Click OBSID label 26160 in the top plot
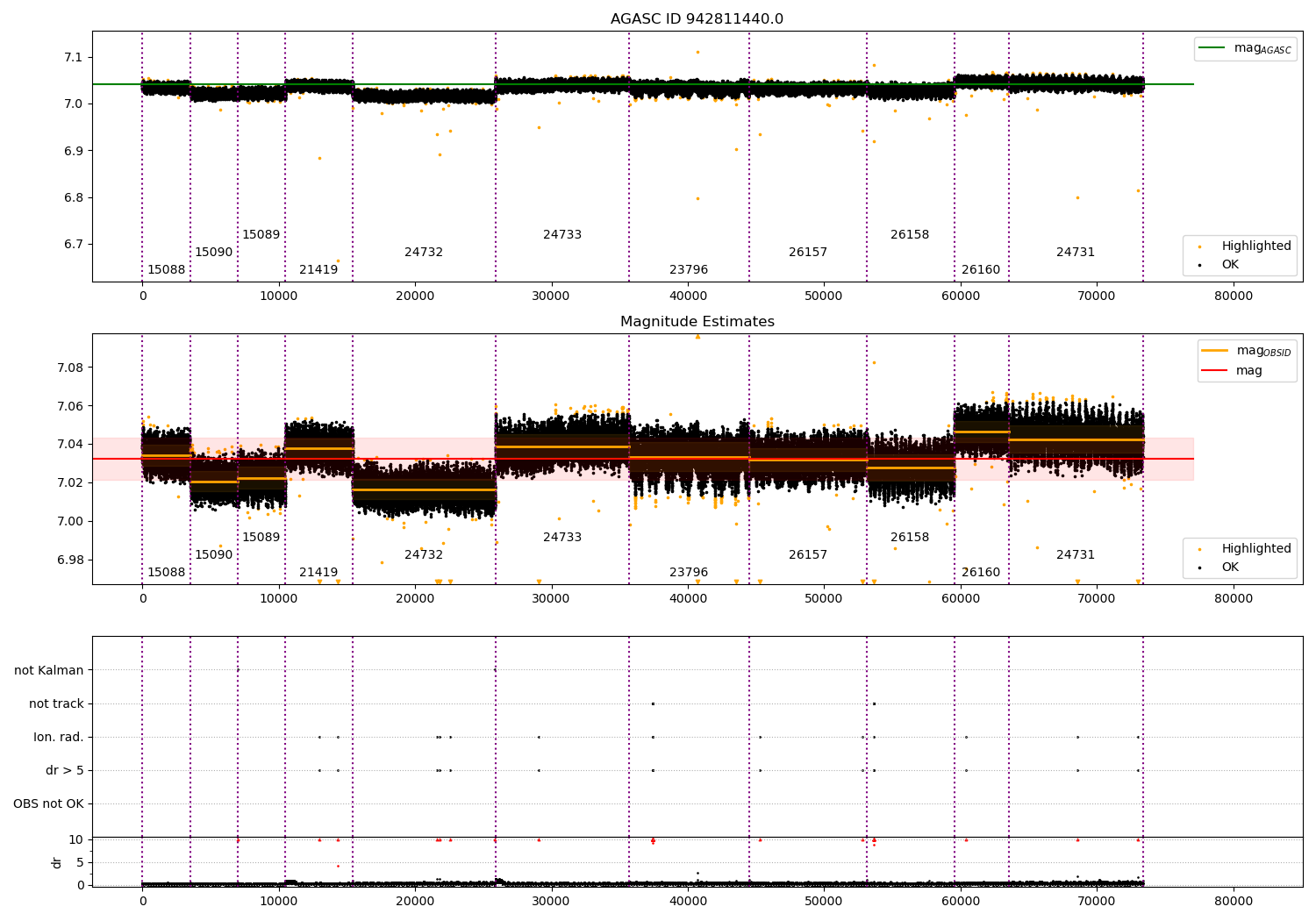Screen dimensions: 1316x921 (981, 269)
